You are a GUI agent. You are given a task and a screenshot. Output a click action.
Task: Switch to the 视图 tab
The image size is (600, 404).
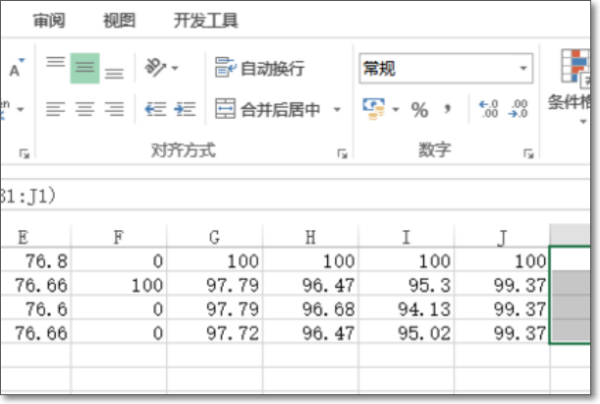click(119, 20)
